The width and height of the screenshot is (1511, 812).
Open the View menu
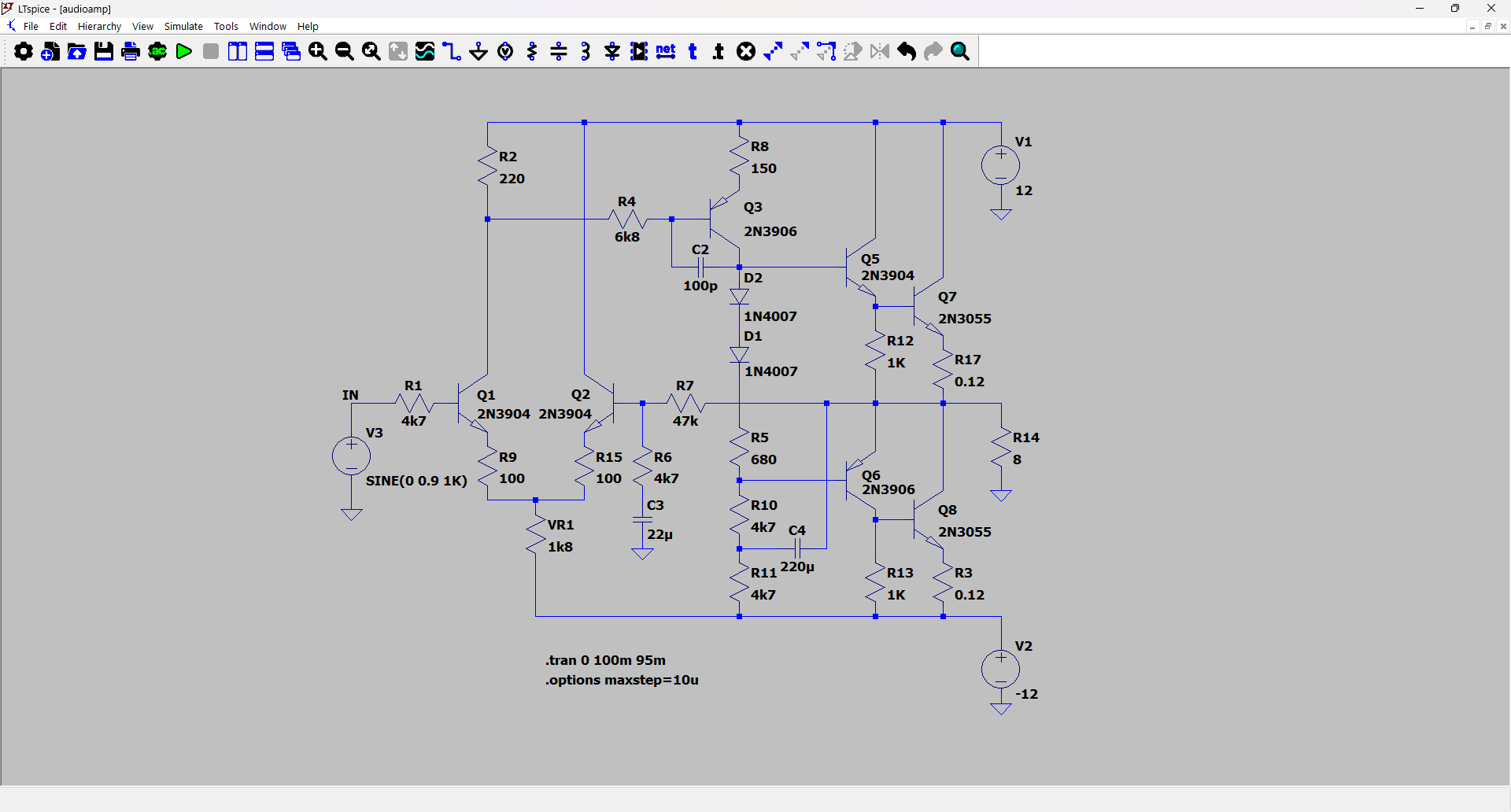pyautogui.click(x=142, y=27)
